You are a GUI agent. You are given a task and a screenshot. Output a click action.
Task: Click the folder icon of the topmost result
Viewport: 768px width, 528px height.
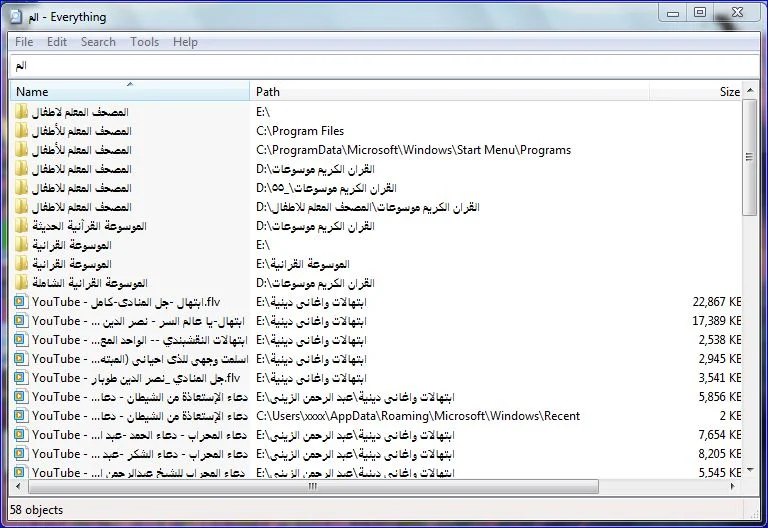(21, 112)
